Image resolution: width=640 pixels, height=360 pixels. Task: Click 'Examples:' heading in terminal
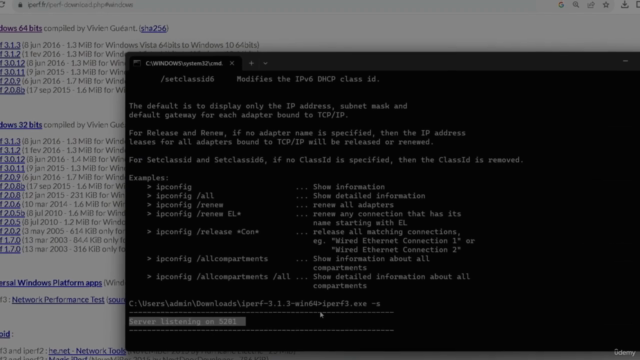149,178
